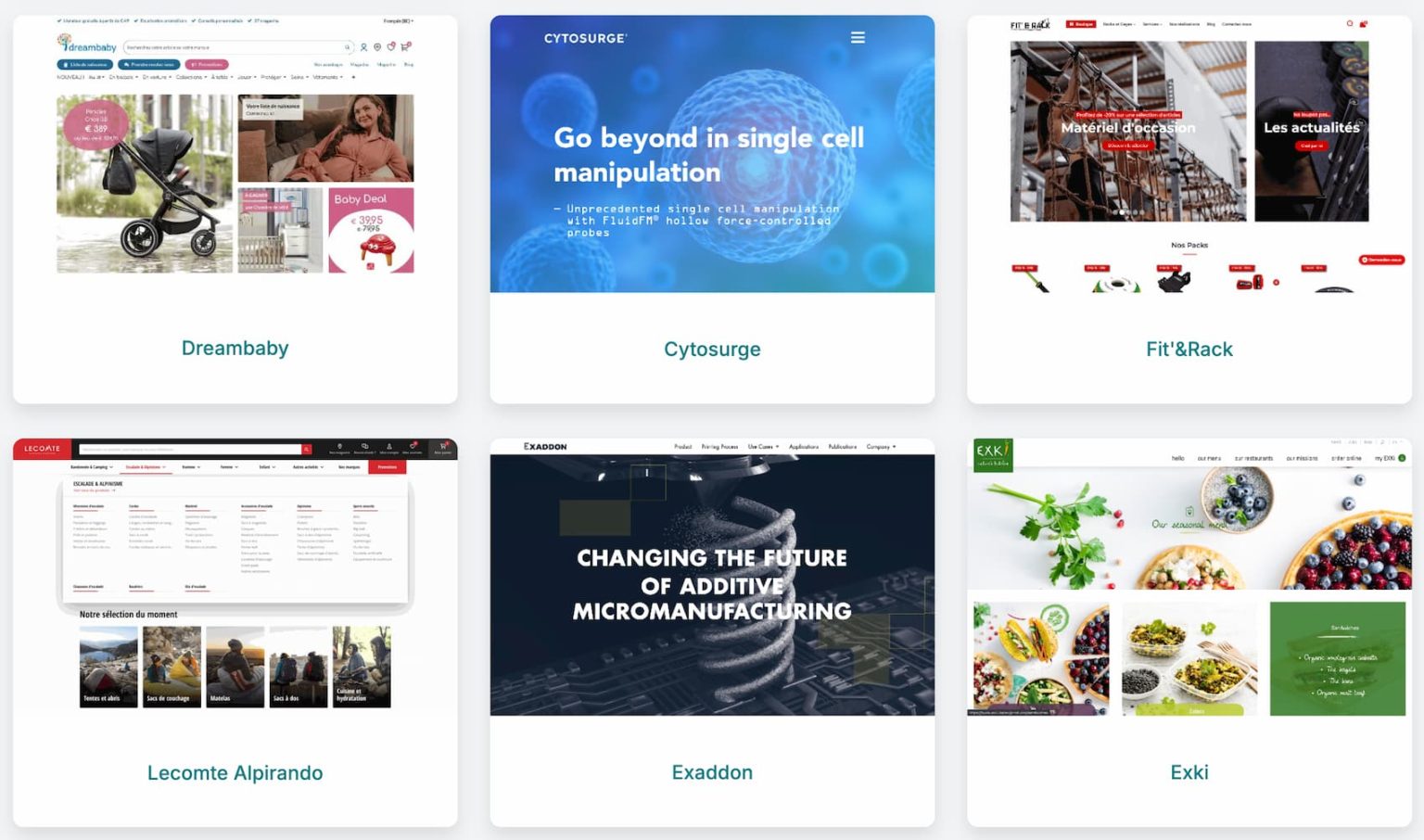
Task: Click the Lecomte cart icon in header
Action: 443,447
